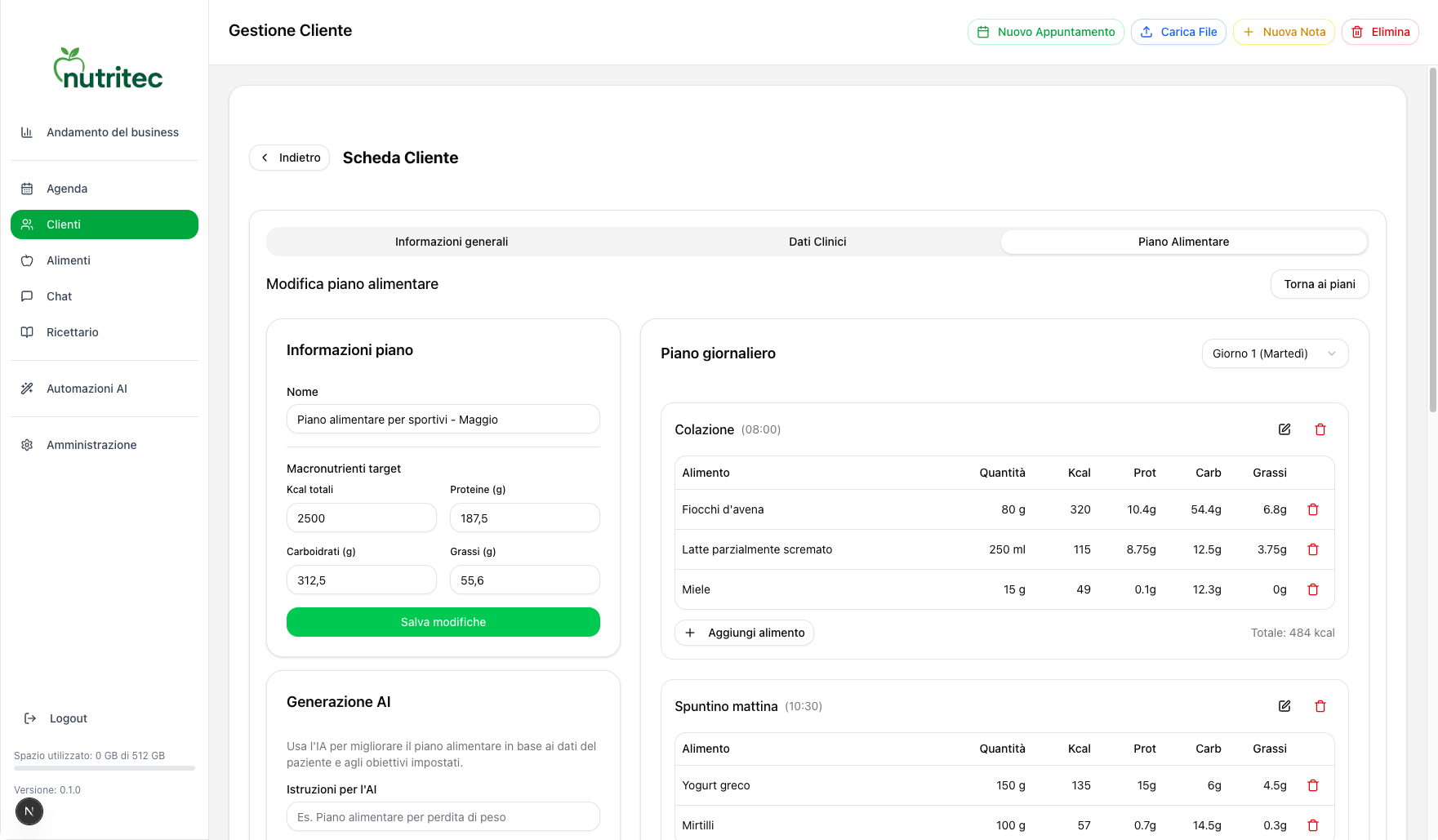
Task: Click Nuova Nota button
Action: (1284, 32)
